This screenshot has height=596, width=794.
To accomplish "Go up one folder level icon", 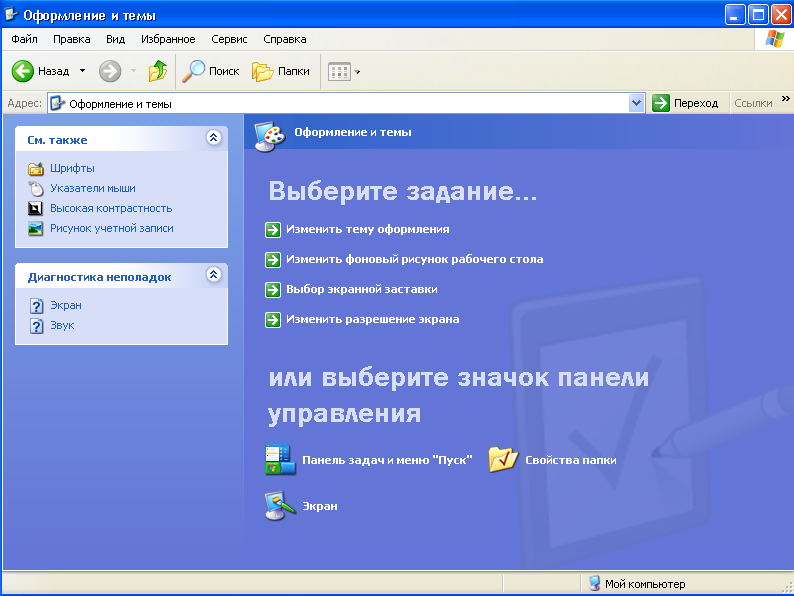I will (x=158, y=71).
